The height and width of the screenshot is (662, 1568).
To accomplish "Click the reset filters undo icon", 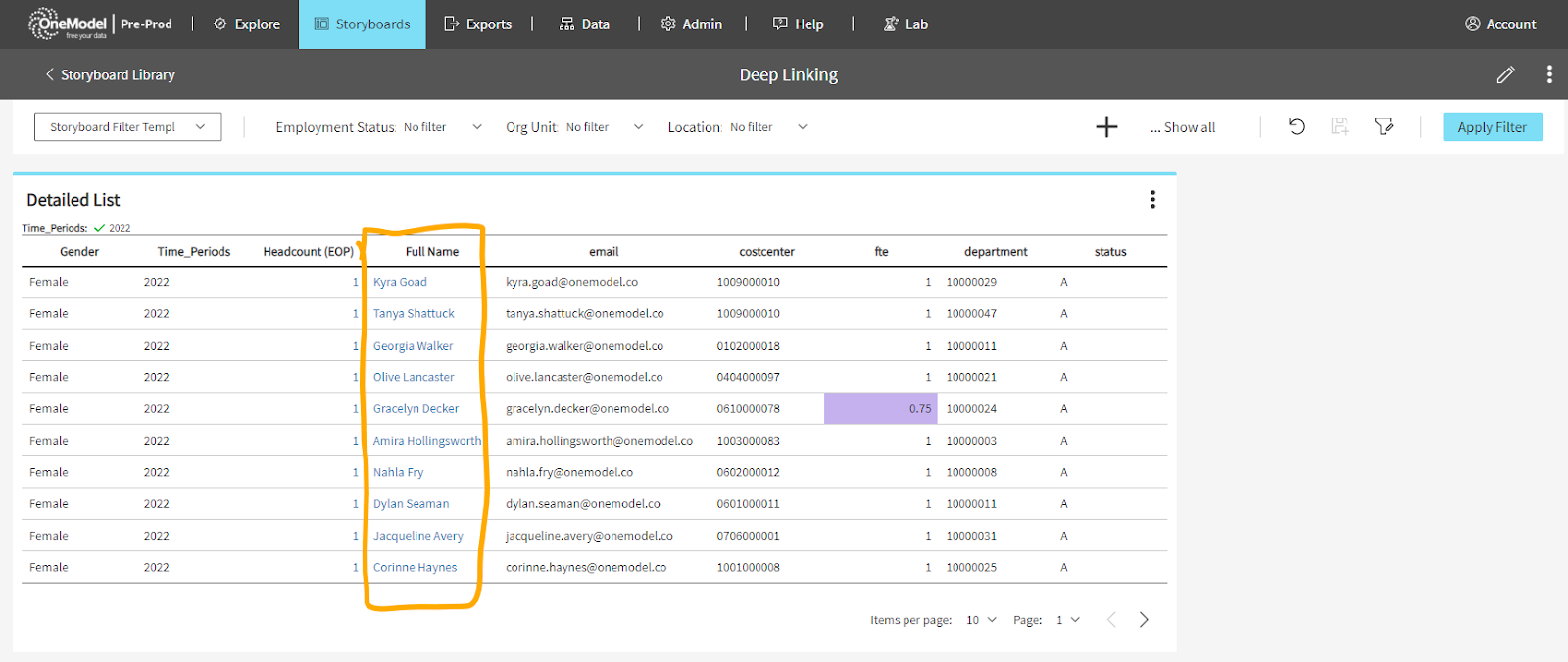I will tap(1297, 126).
